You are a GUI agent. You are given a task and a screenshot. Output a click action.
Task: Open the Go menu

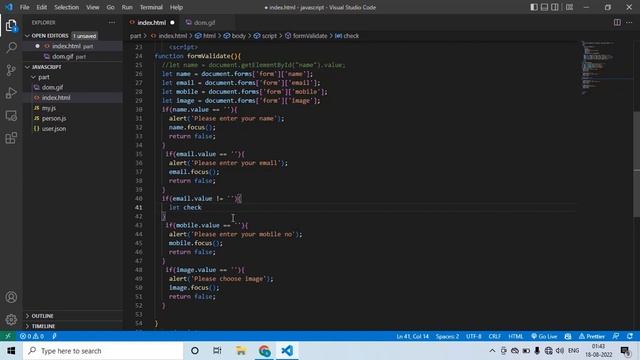[110, 7]
